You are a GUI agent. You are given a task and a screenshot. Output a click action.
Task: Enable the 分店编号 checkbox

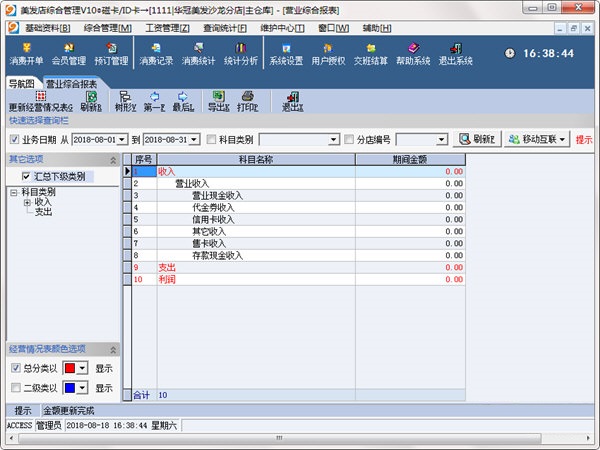[349, 139]
